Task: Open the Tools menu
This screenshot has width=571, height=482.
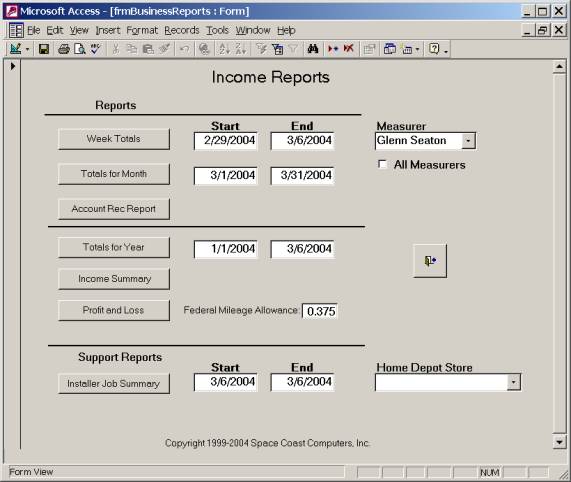Action: (x=217, y=30)
